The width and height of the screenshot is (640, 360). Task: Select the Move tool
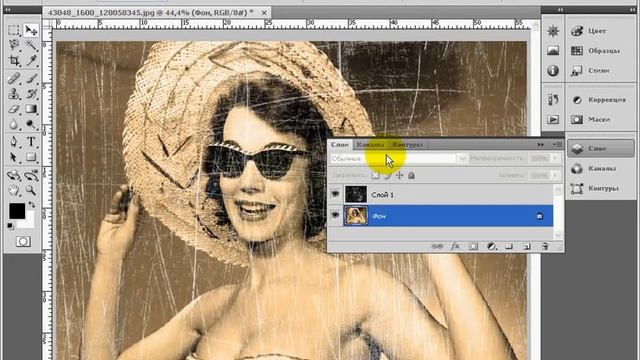31,30
